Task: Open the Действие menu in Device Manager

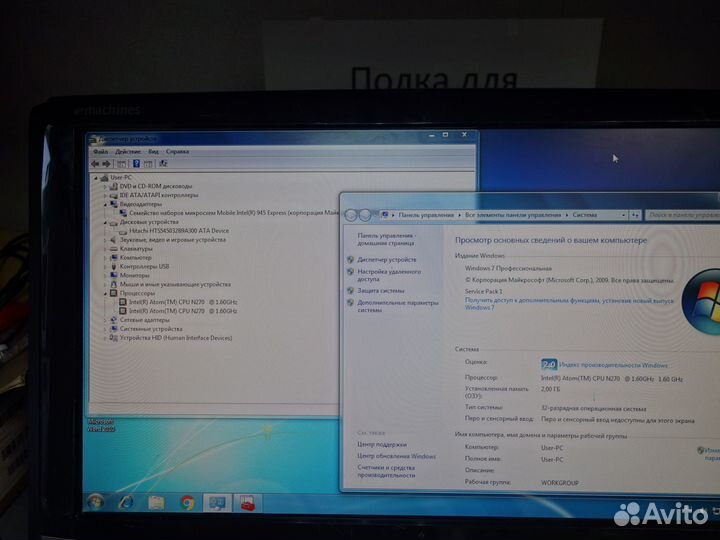Action: click(128, 152)
